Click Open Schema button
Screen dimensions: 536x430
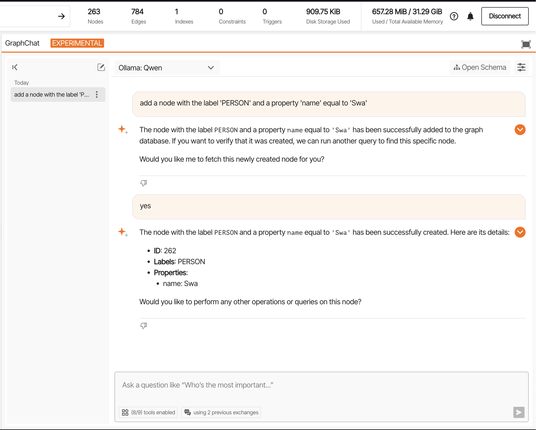coord(480,67)
